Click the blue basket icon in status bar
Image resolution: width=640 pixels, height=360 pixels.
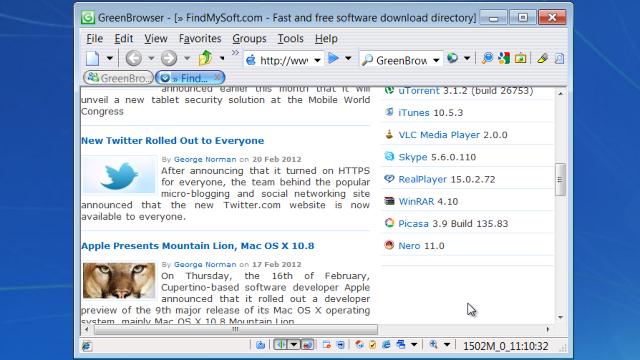[260, 345]
